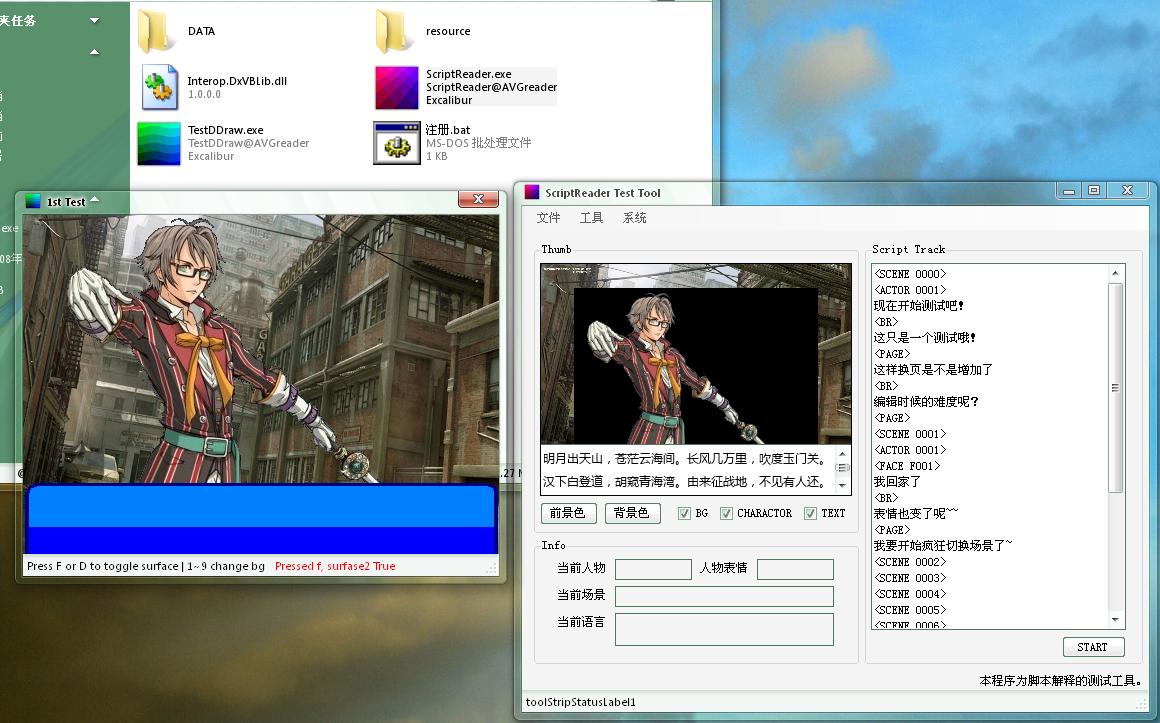Click the 前景色 button
Image resolution: width=1160 pixels, height=723 pixels.
click(569, 513)
